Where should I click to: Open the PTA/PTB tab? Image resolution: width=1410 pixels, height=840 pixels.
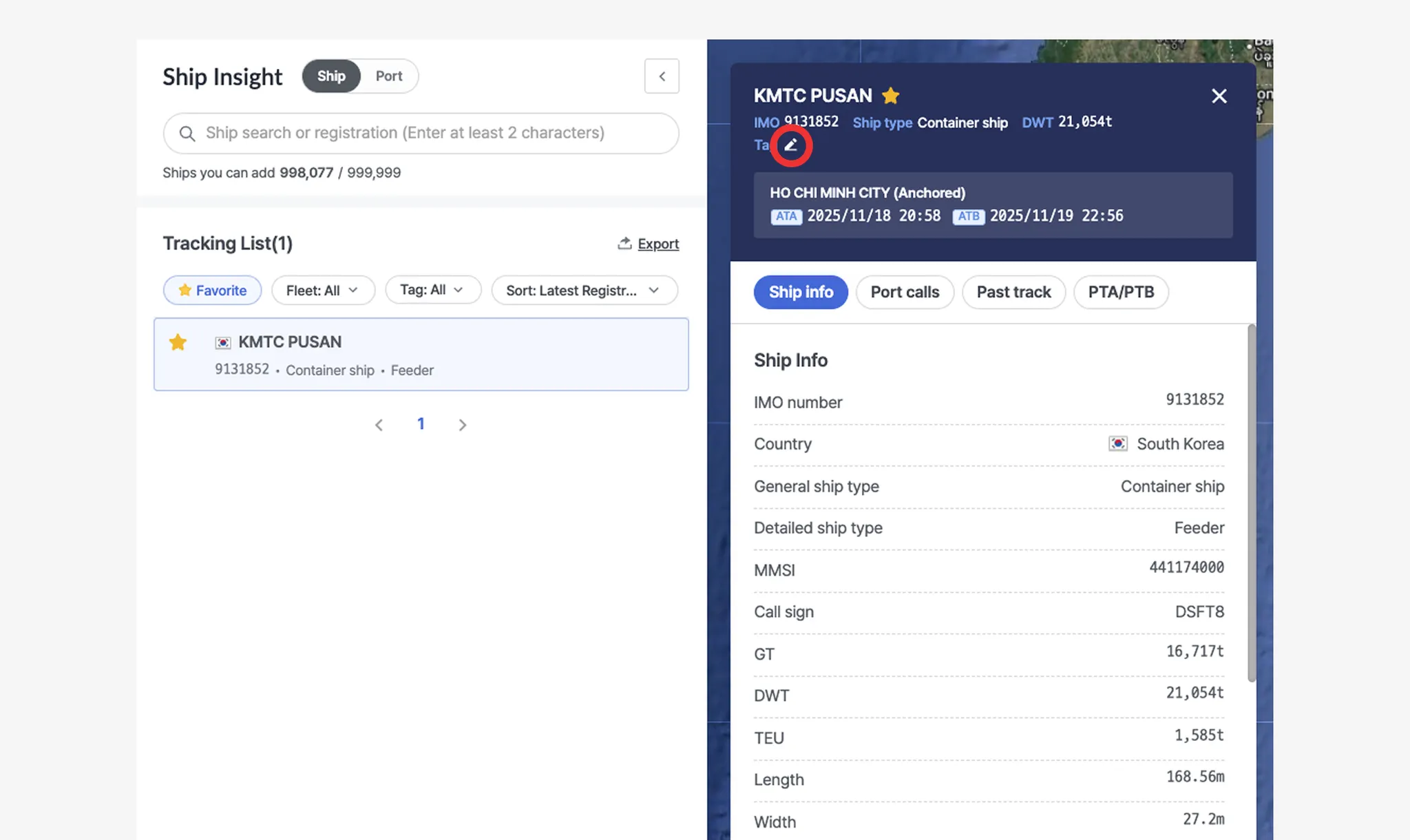tap(1120, 292)
